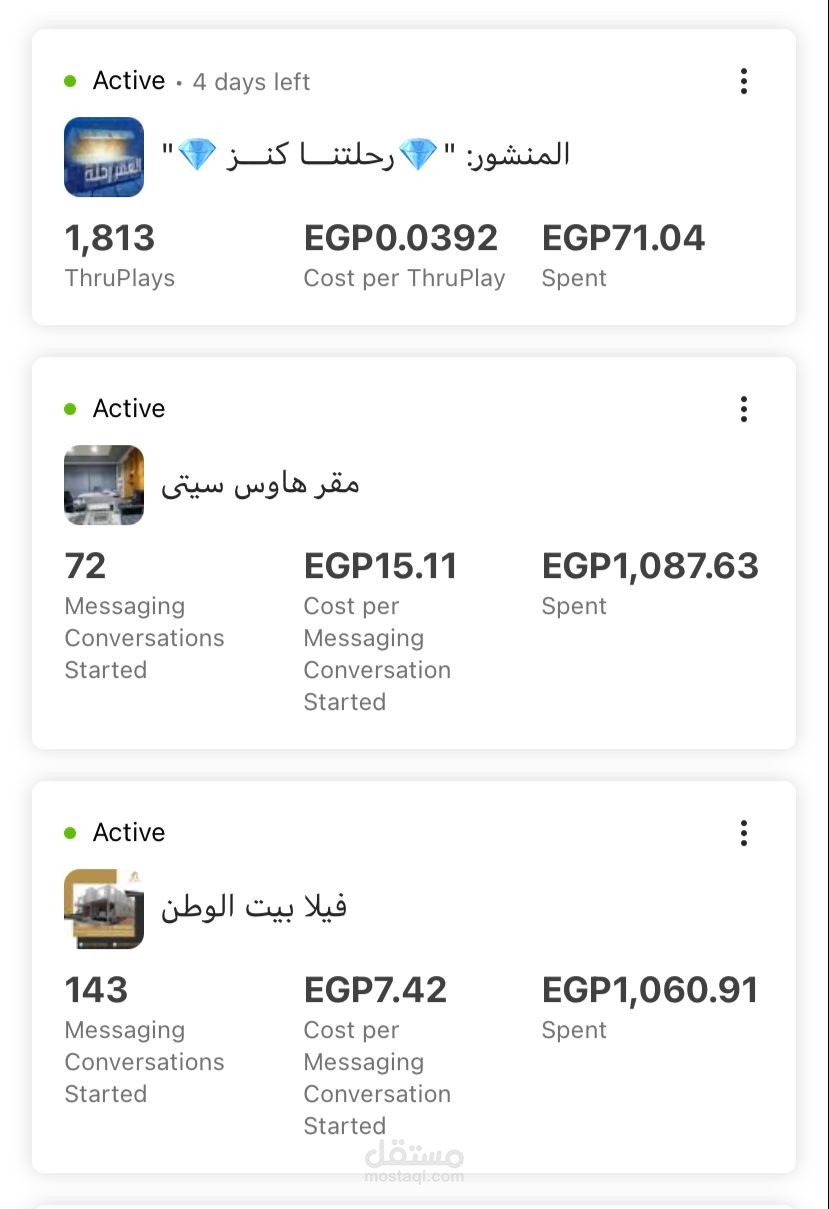Click the green Active dot on مقر هاوس سيتى
Viewport: 829px width, 1209px height.
click(x=70, y=409)
